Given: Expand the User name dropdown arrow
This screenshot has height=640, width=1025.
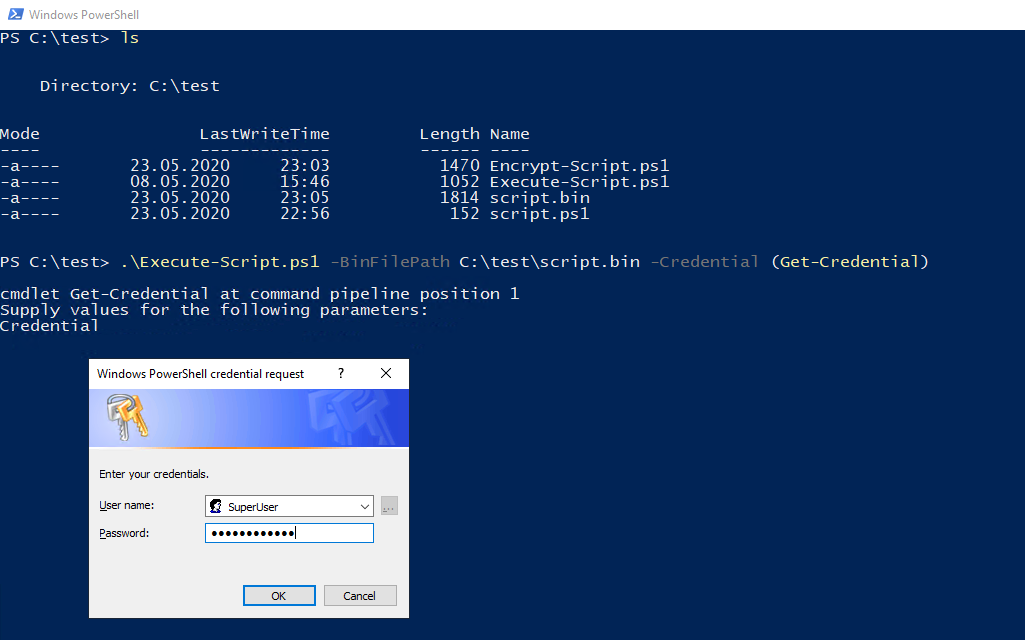Looking at the screenshot, I should (x=365, y=507).
